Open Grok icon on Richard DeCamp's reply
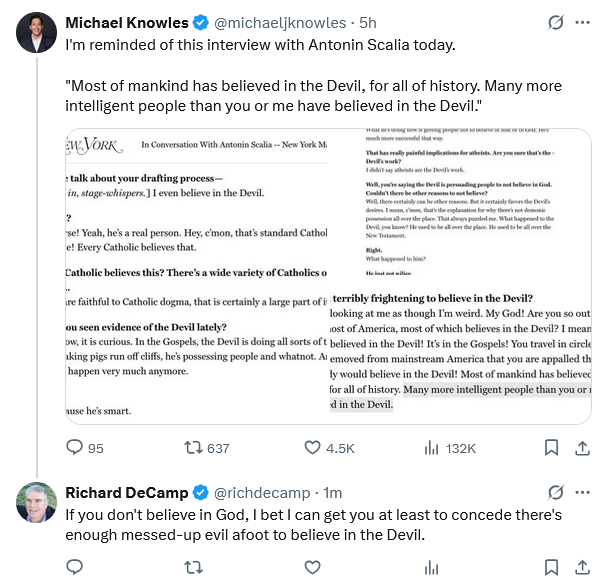The height and width of the screenshot is (587, 609). tap(555, 493)
